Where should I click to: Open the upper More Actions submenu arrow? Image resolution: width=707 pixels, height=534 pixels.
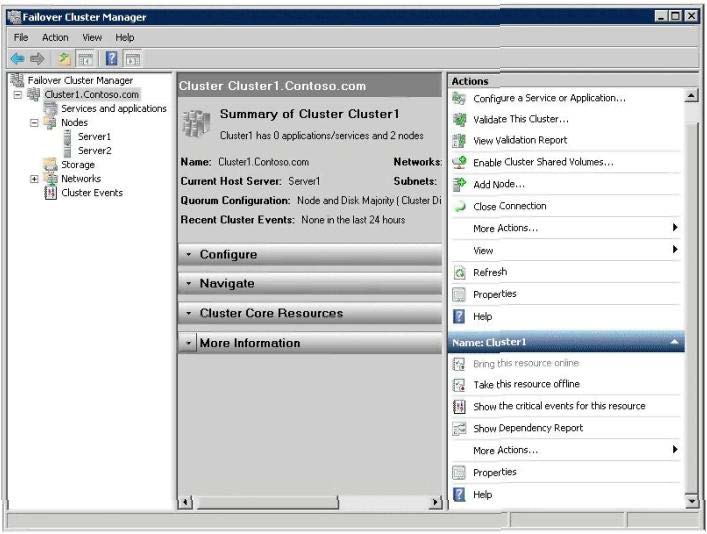[675, 227]
